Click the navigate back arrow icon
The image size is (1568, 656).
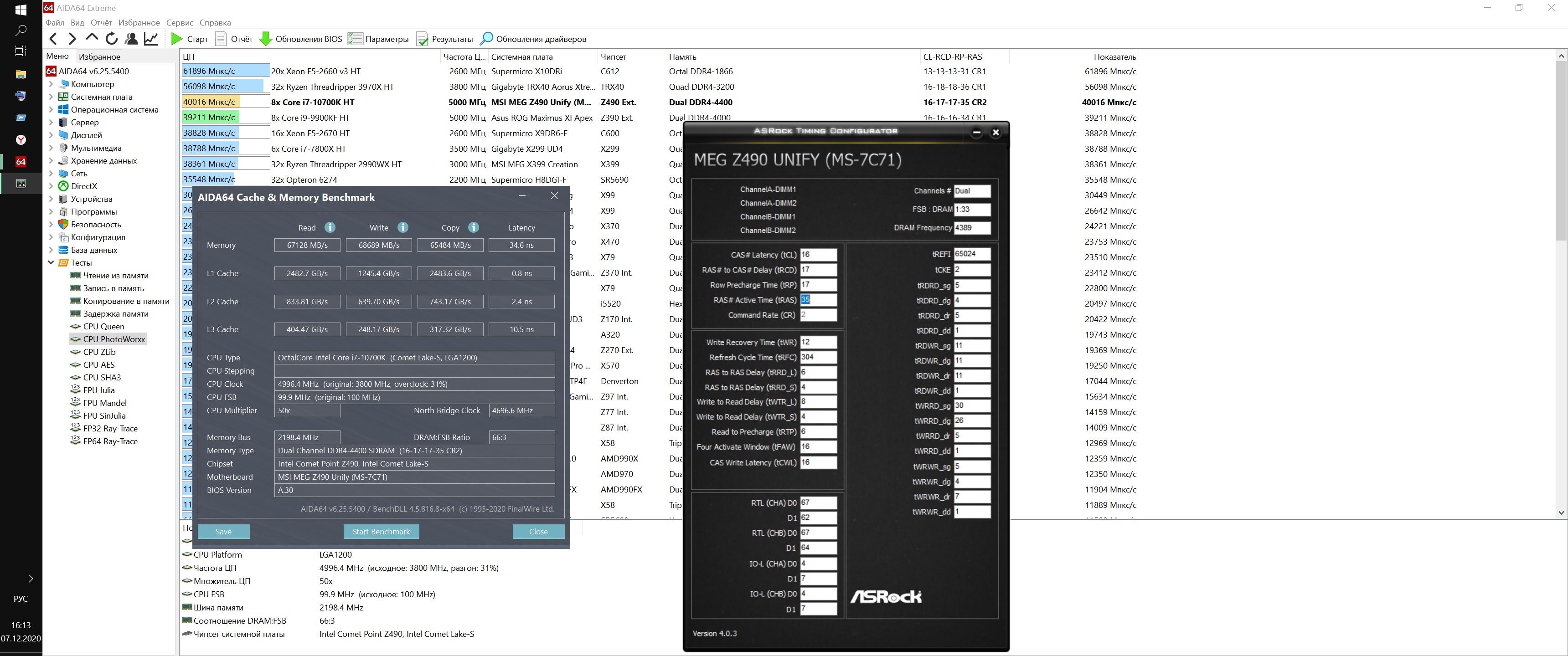click(x=54, y=39)
